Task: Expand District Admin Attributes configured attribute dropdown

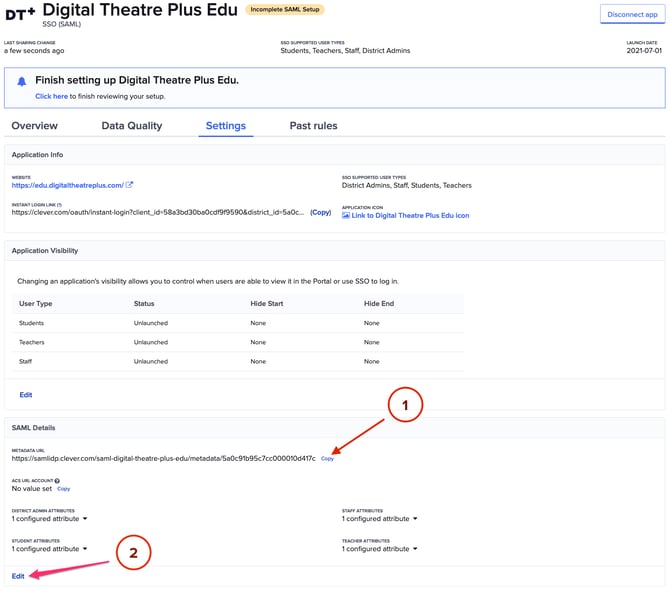Action: point(49,519)
